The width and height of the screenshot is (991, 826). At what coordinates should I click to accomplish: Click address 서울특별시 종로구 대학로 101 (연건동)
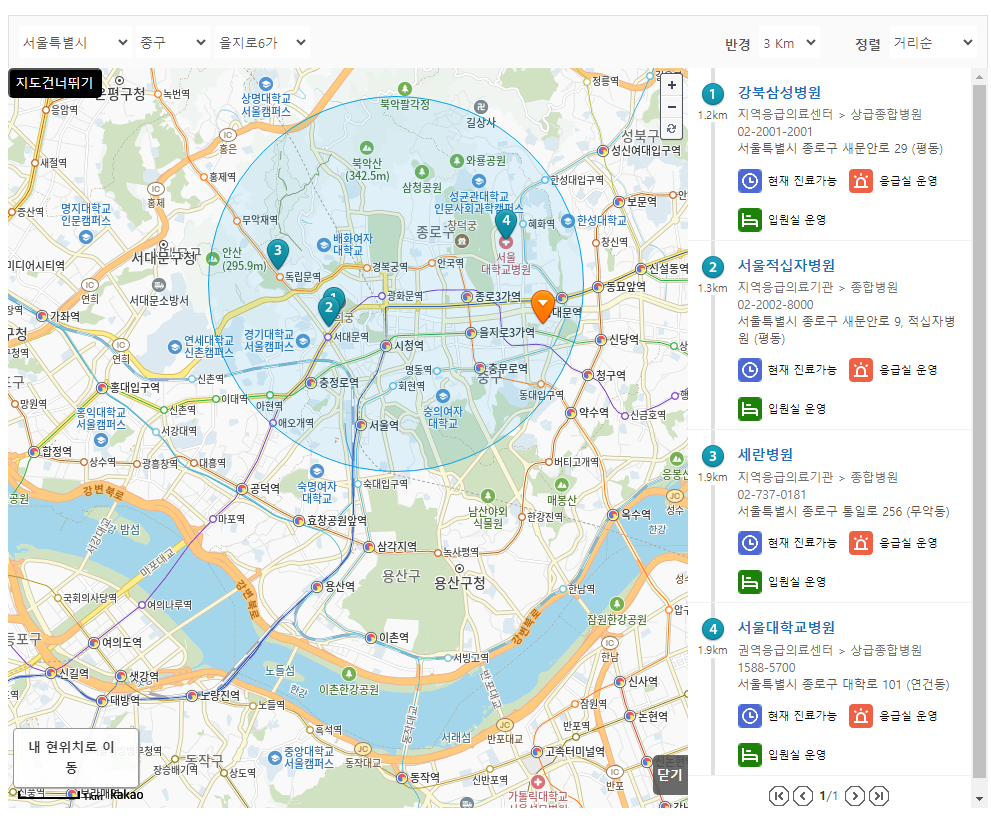coord(843,684)
